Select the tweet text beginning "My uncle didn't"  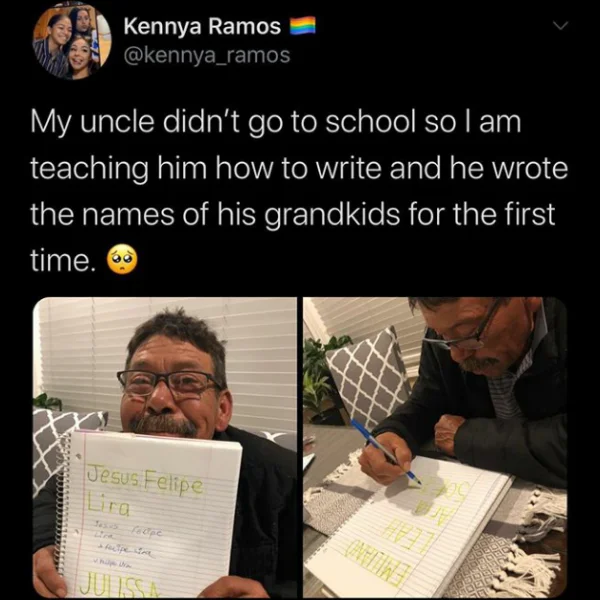tap(299, 191)
